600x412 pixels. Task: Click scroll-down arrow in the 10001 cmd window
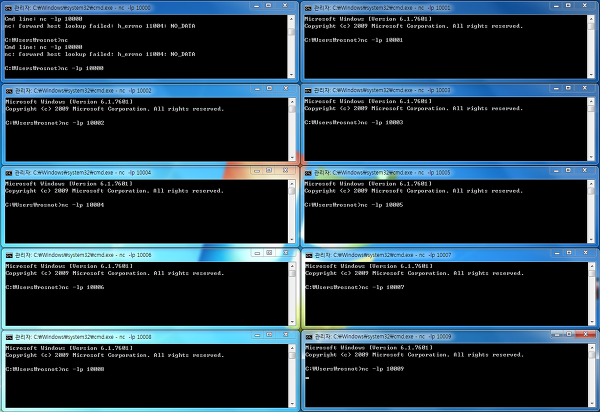click(591, 75)
